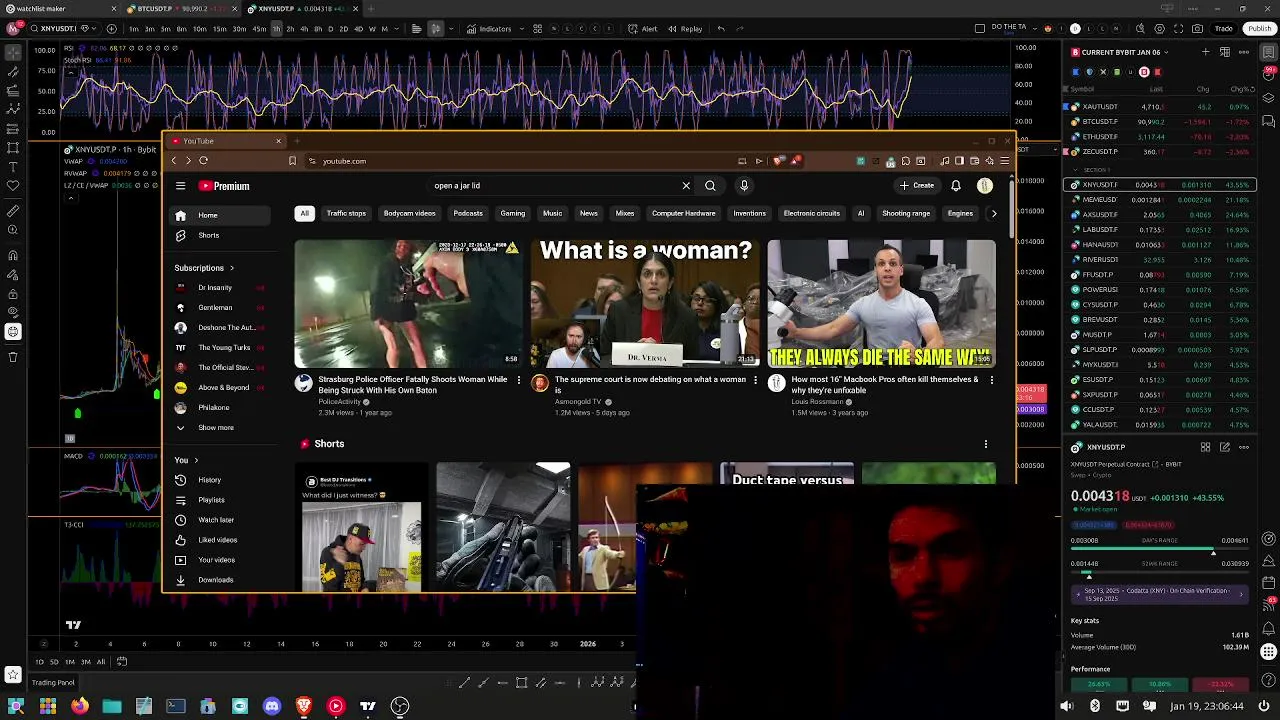
Task: Open the YouTube account avatar menu
Action: tap(985, 185)
